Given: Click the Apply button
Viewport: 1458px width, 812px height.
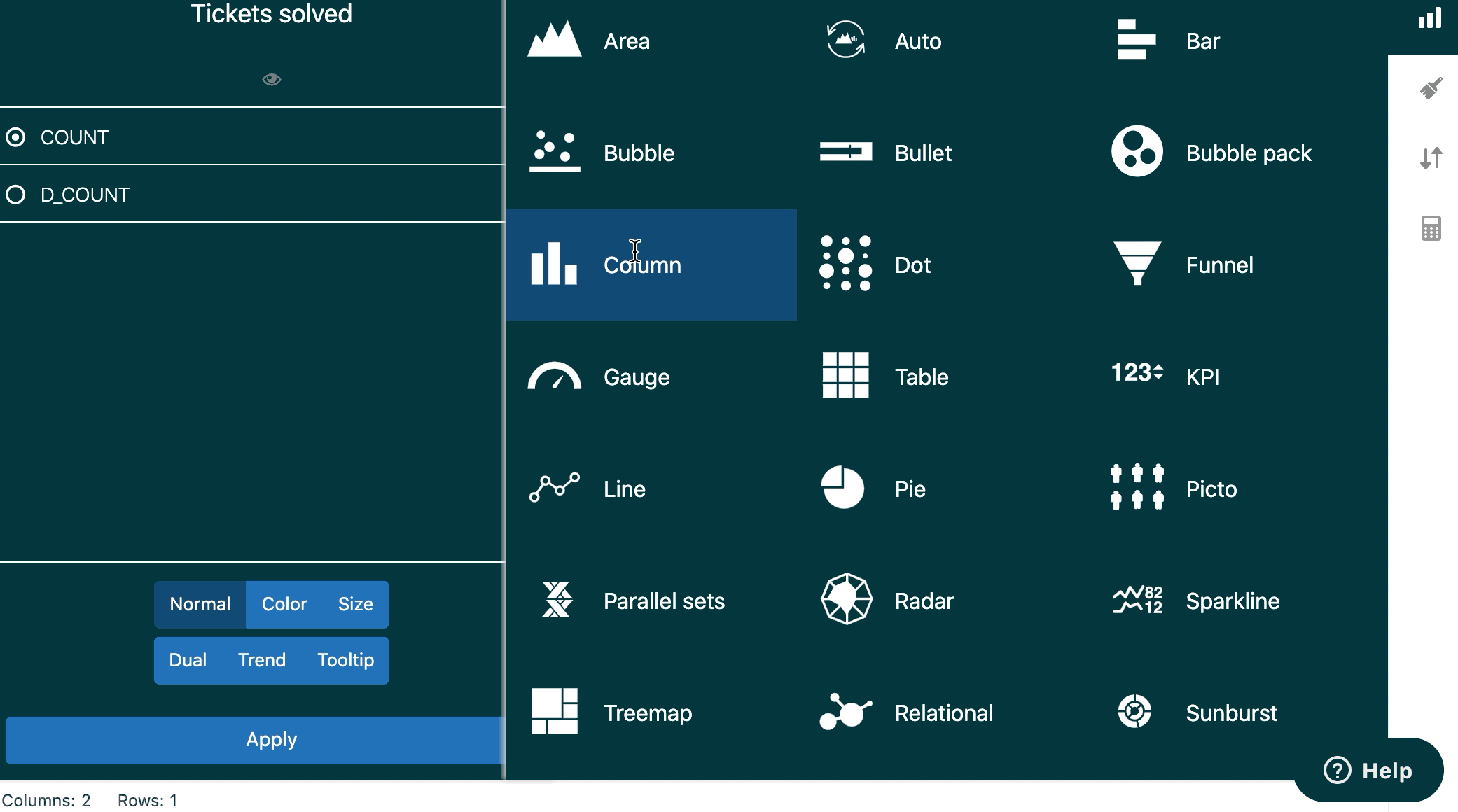Looking at the screenshot, I should pos(271,739).
